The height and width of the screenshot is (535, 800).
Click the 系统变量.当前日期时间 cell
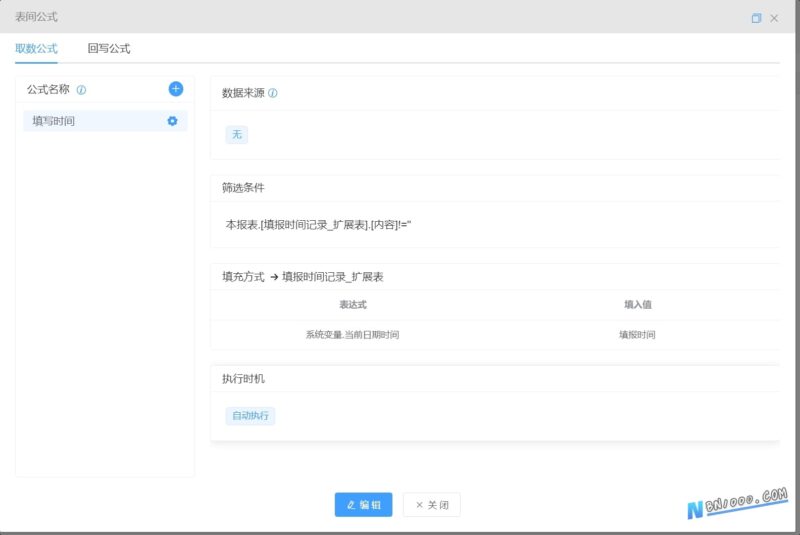(x=353, y=335)
